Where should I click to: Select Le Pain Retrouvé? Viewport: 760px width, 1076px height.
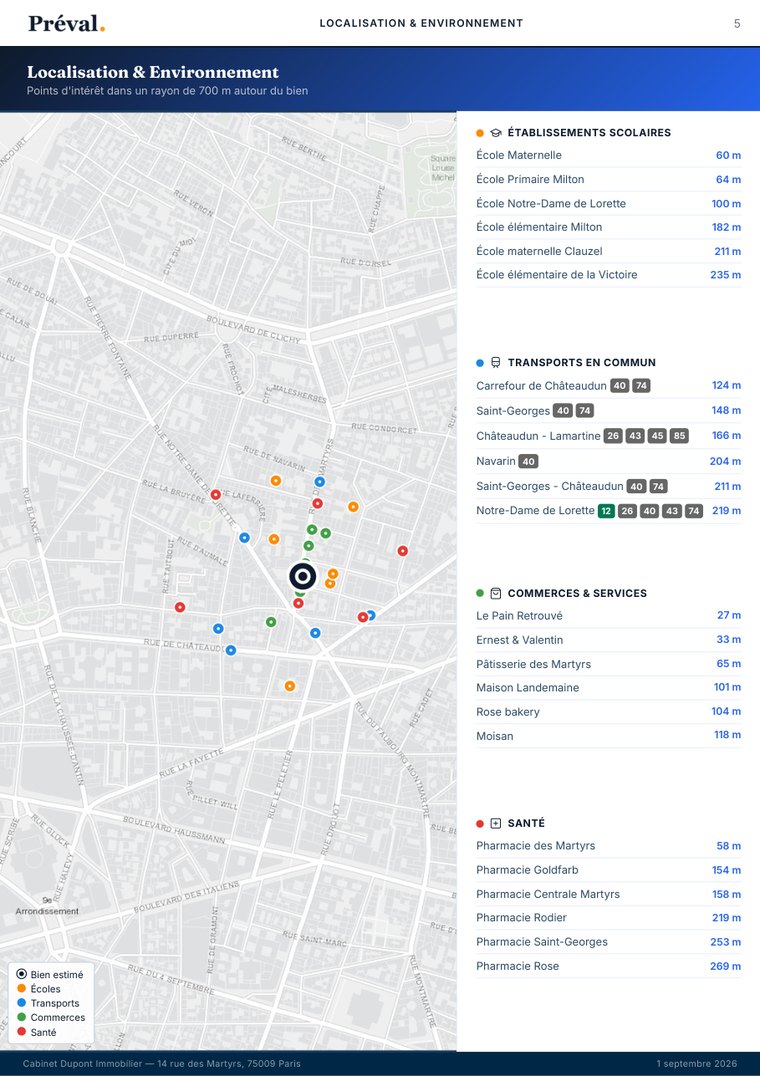coord(608,616)
